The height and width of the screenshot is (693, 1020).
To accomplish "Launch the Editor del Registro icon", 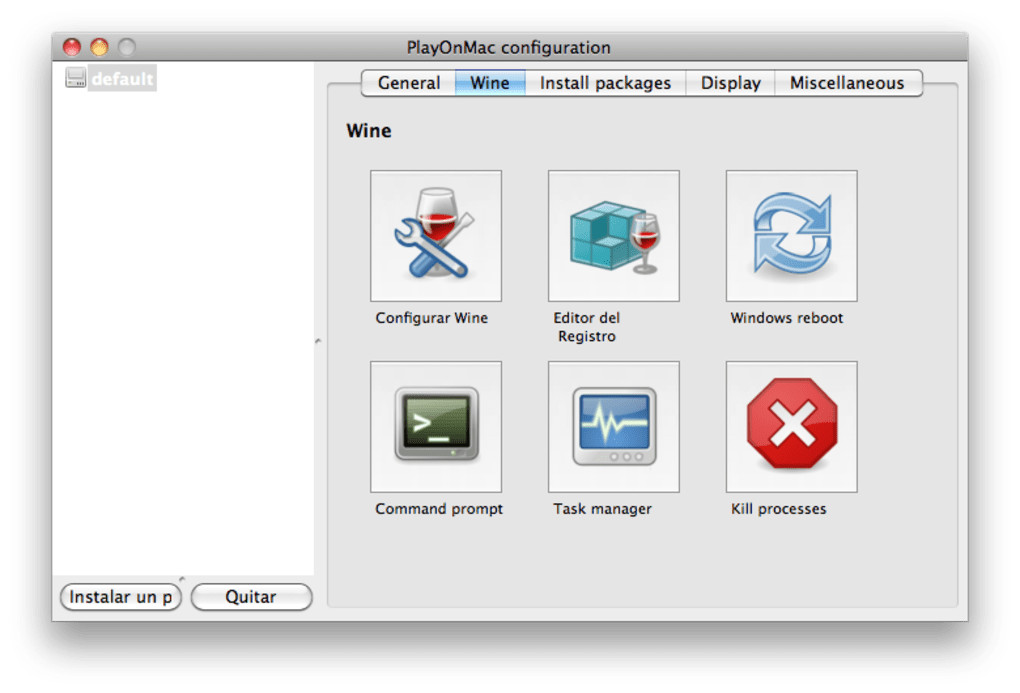I will pyautogui.click(x=613, y=236).
